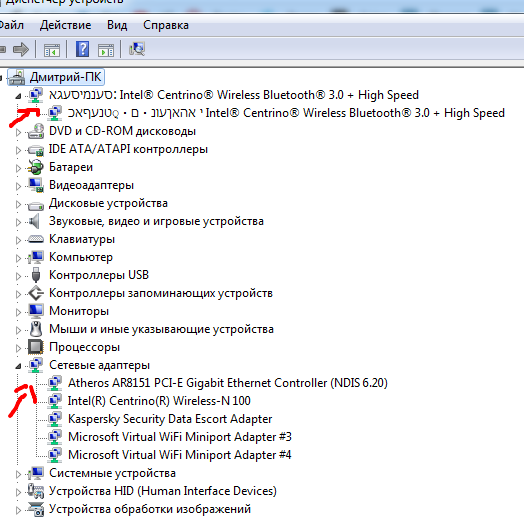Click icon of Virtual WiFi Miniport Adapter #3
Viewport: 524px width, 528px height.
[x=55, y=437]
